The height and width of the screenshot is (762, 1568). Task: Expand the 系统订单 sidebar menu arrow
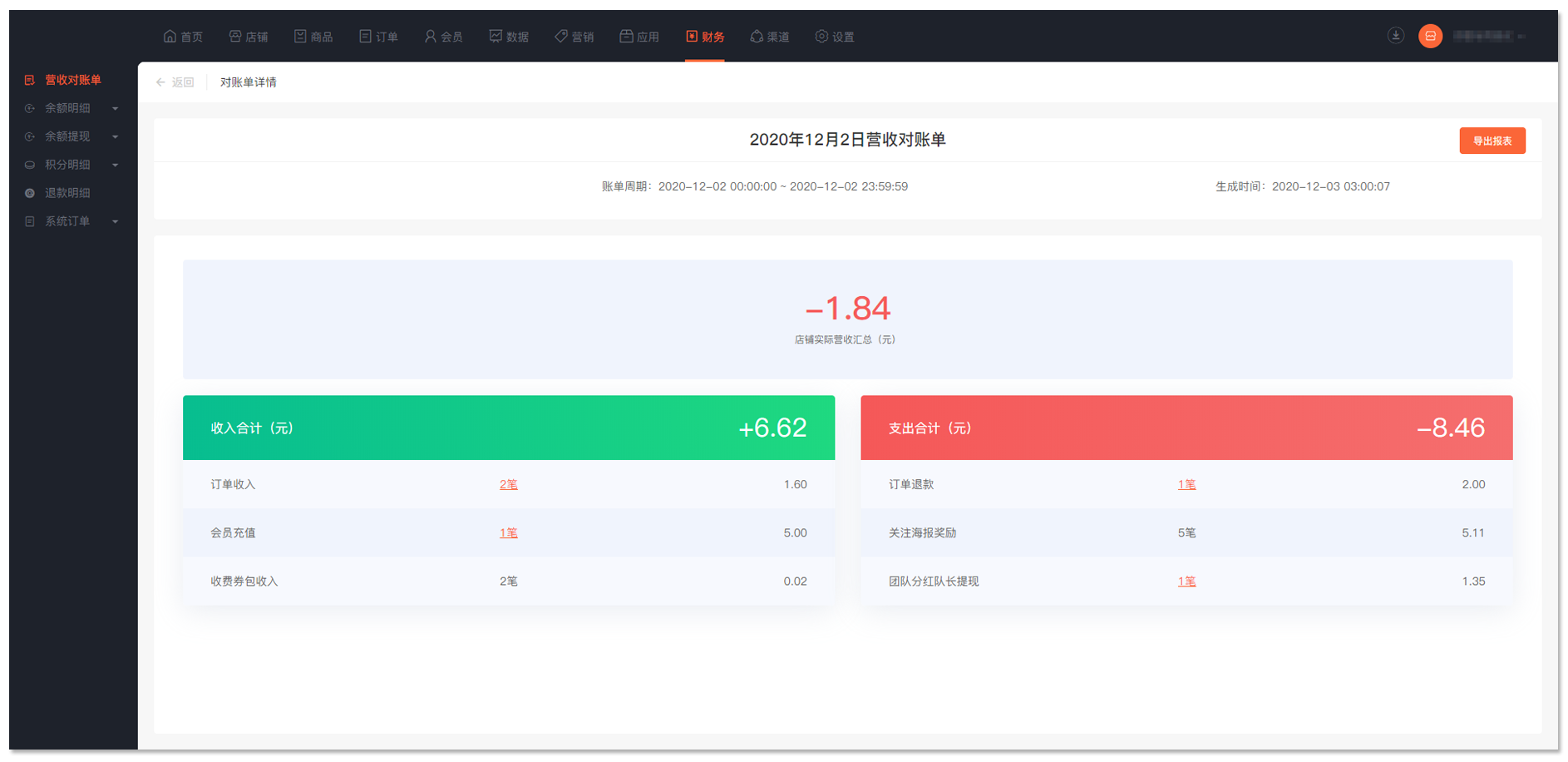(x=116, y=221)
